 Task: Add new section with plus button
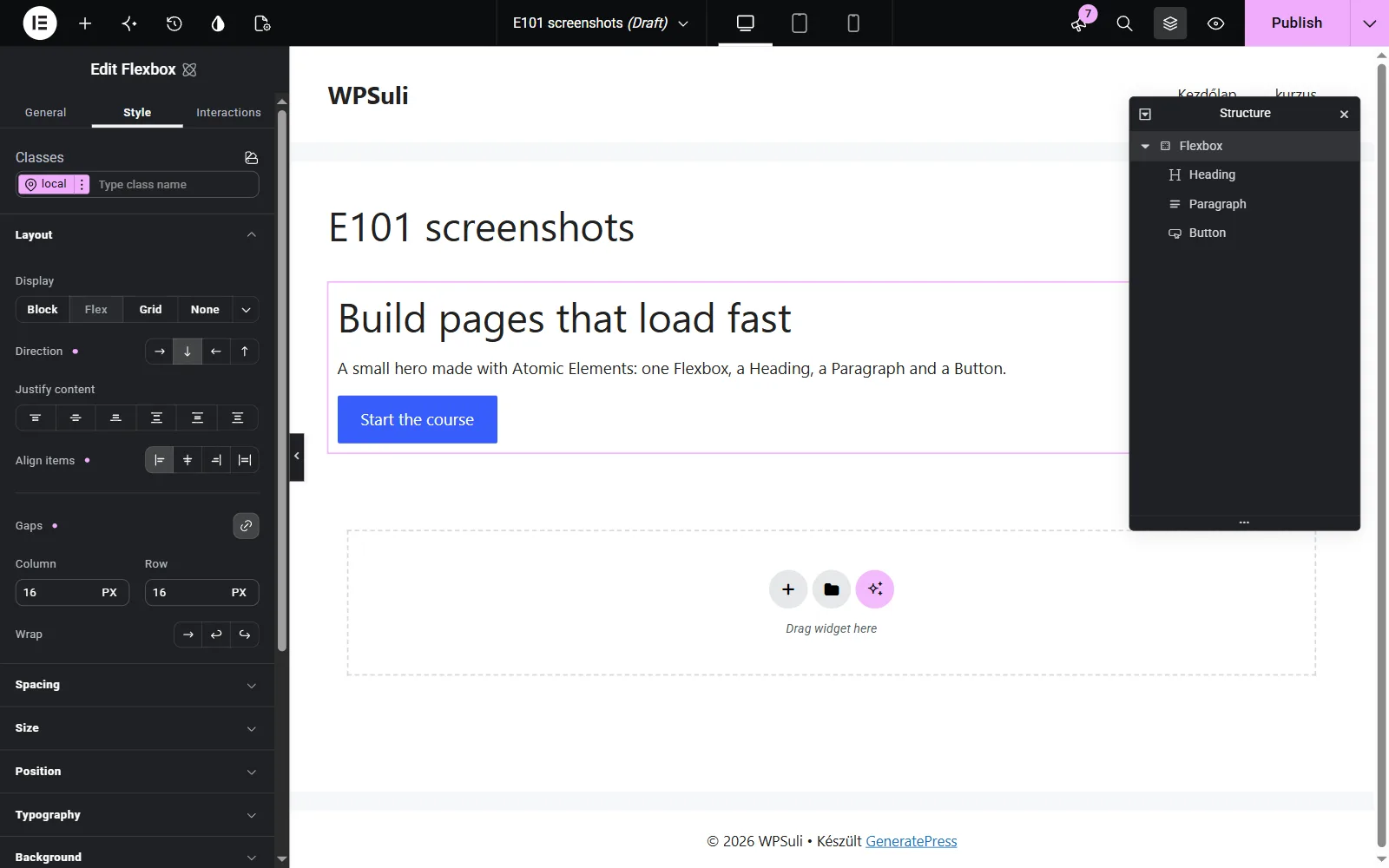click(788, 589)
